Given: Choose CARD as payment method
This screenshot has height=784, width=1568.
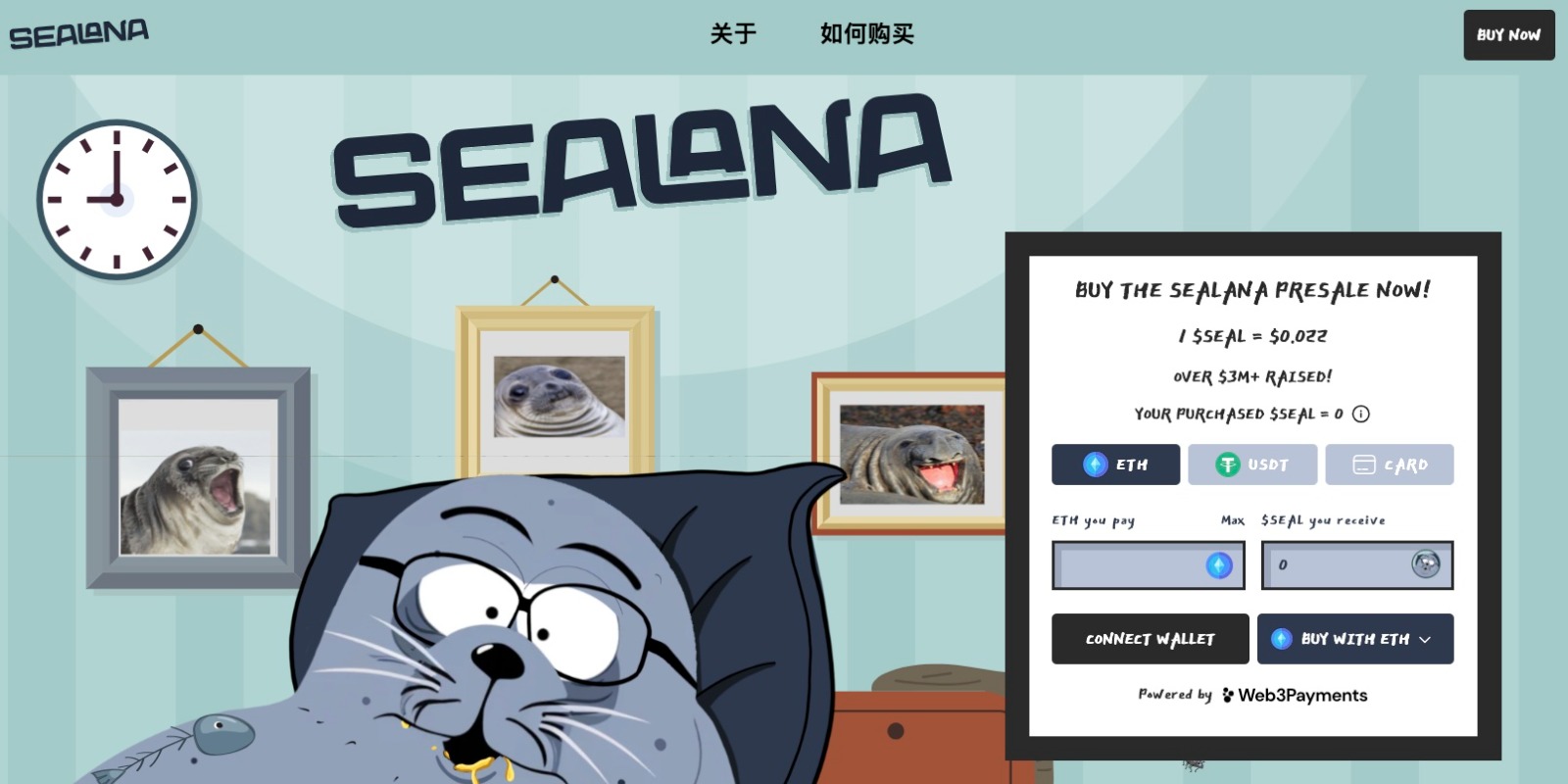Looking at the screenshot, I should click(1390, 465).
